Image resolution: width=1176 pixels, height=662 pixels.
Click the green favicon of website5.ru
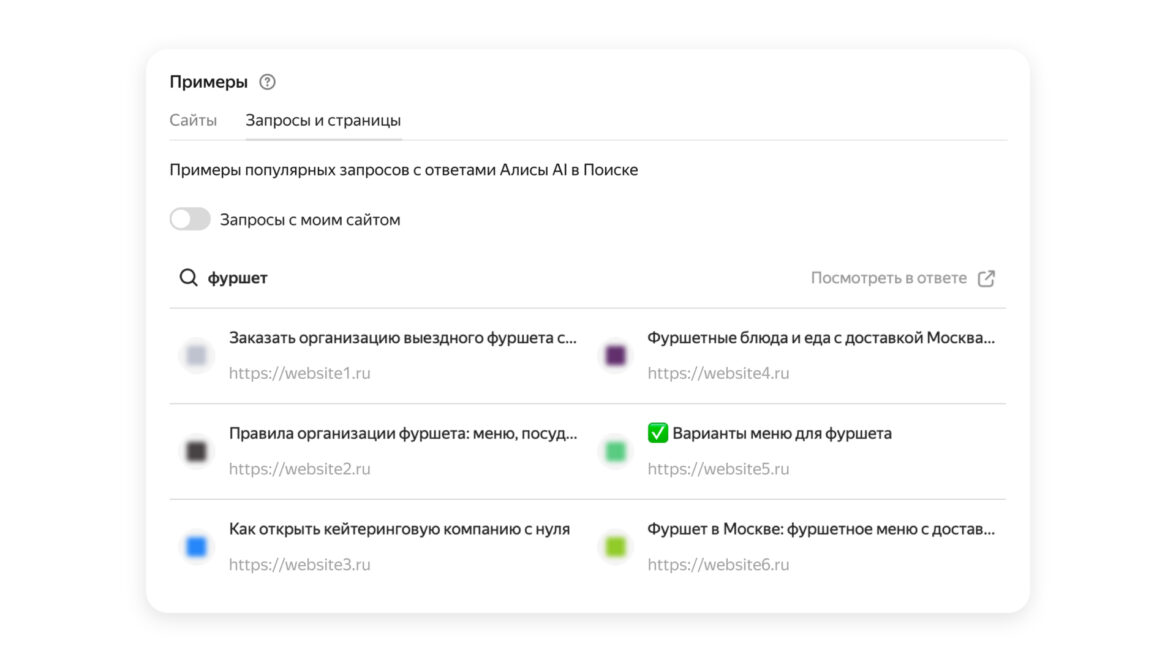(x=616, y=451)
